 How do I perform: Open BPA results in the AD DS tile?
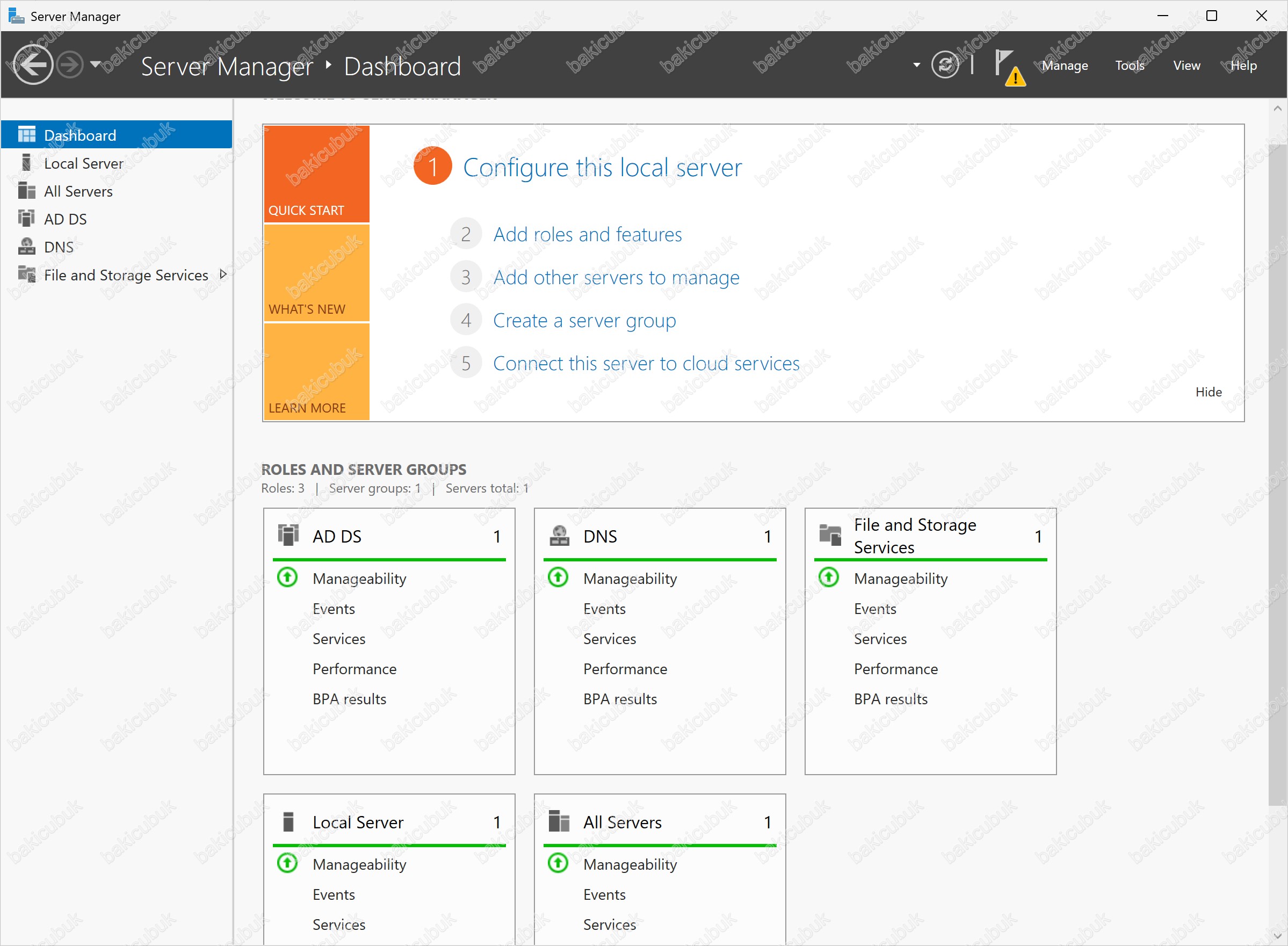349,699
